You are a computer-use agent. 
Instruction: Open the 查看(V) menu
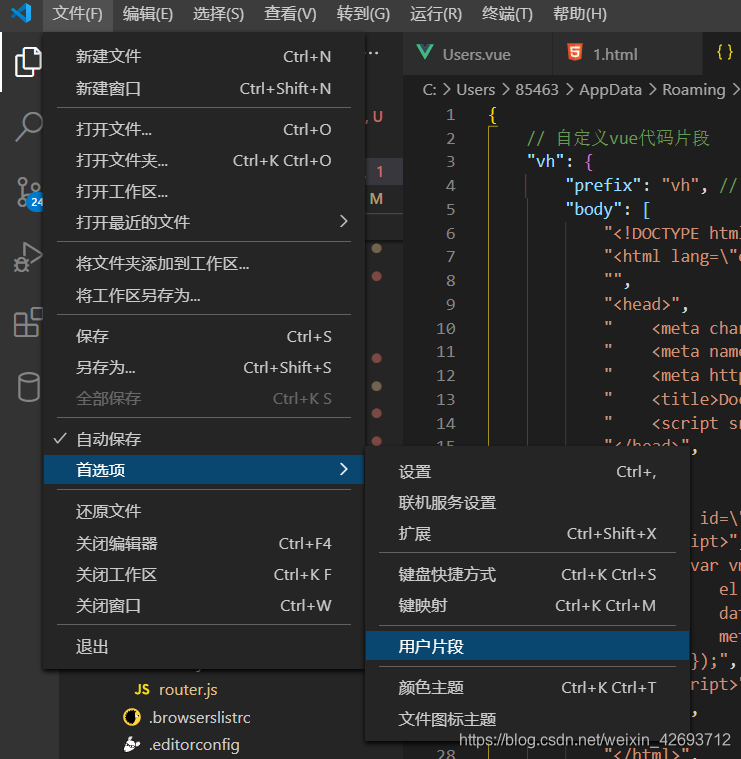pos(290,14)
